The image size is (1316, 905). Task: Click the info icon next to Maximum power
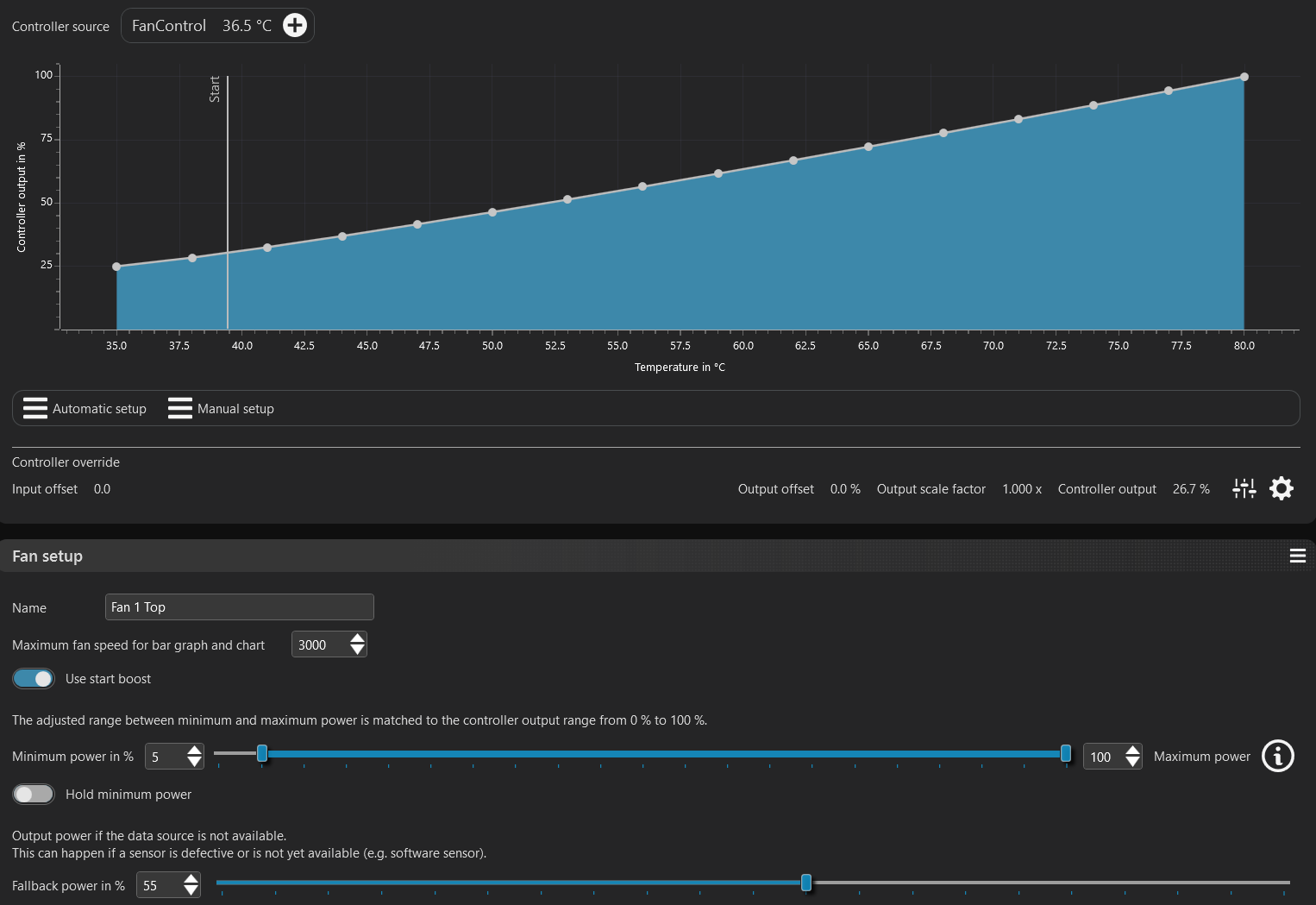tap(1277, 756)
